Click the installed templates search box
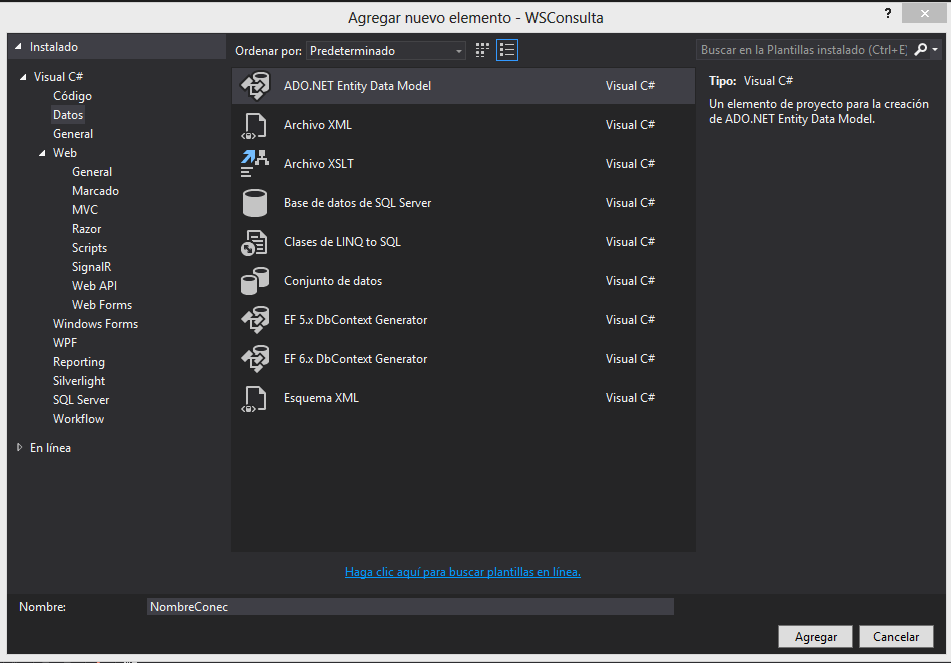The image size is (951, 663). tap(804, 50)
